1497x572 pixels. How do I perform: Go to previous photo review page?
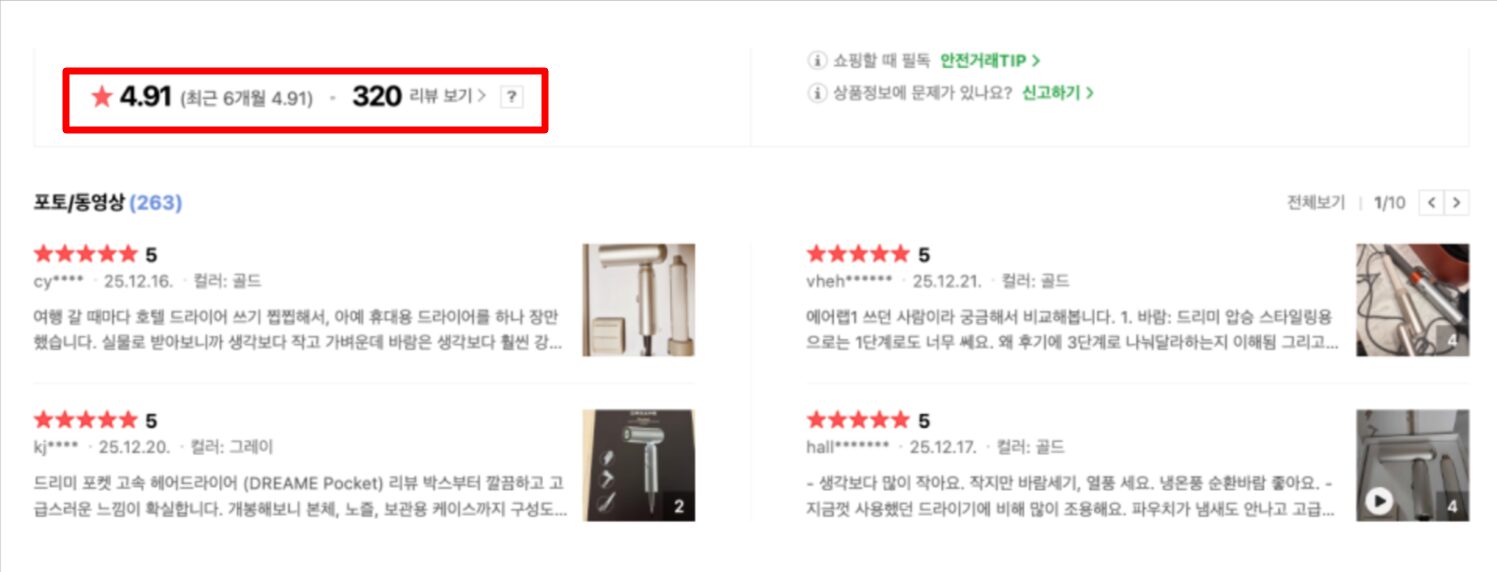1432,203
